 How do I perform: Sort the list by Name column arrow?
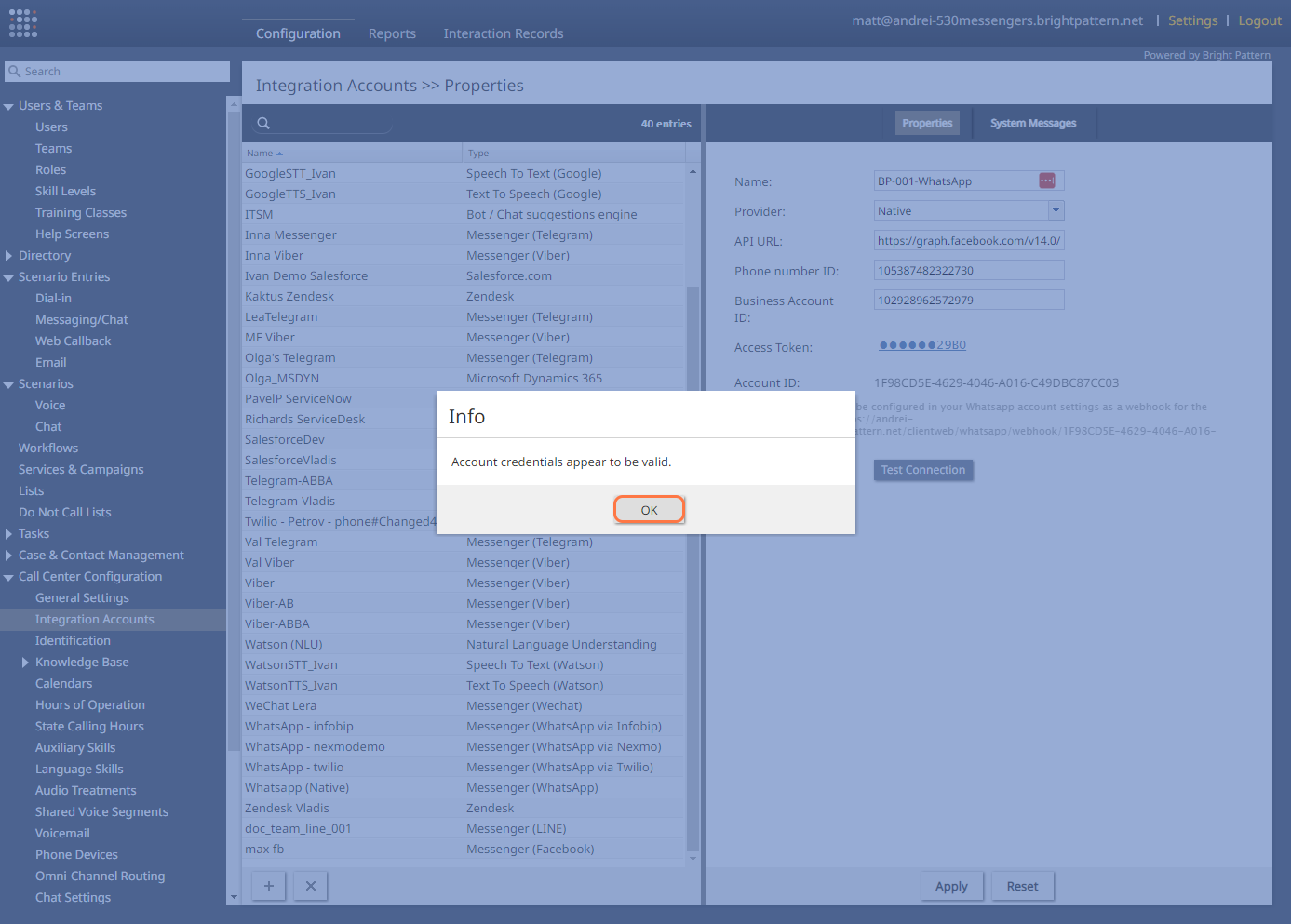[279, 154]
